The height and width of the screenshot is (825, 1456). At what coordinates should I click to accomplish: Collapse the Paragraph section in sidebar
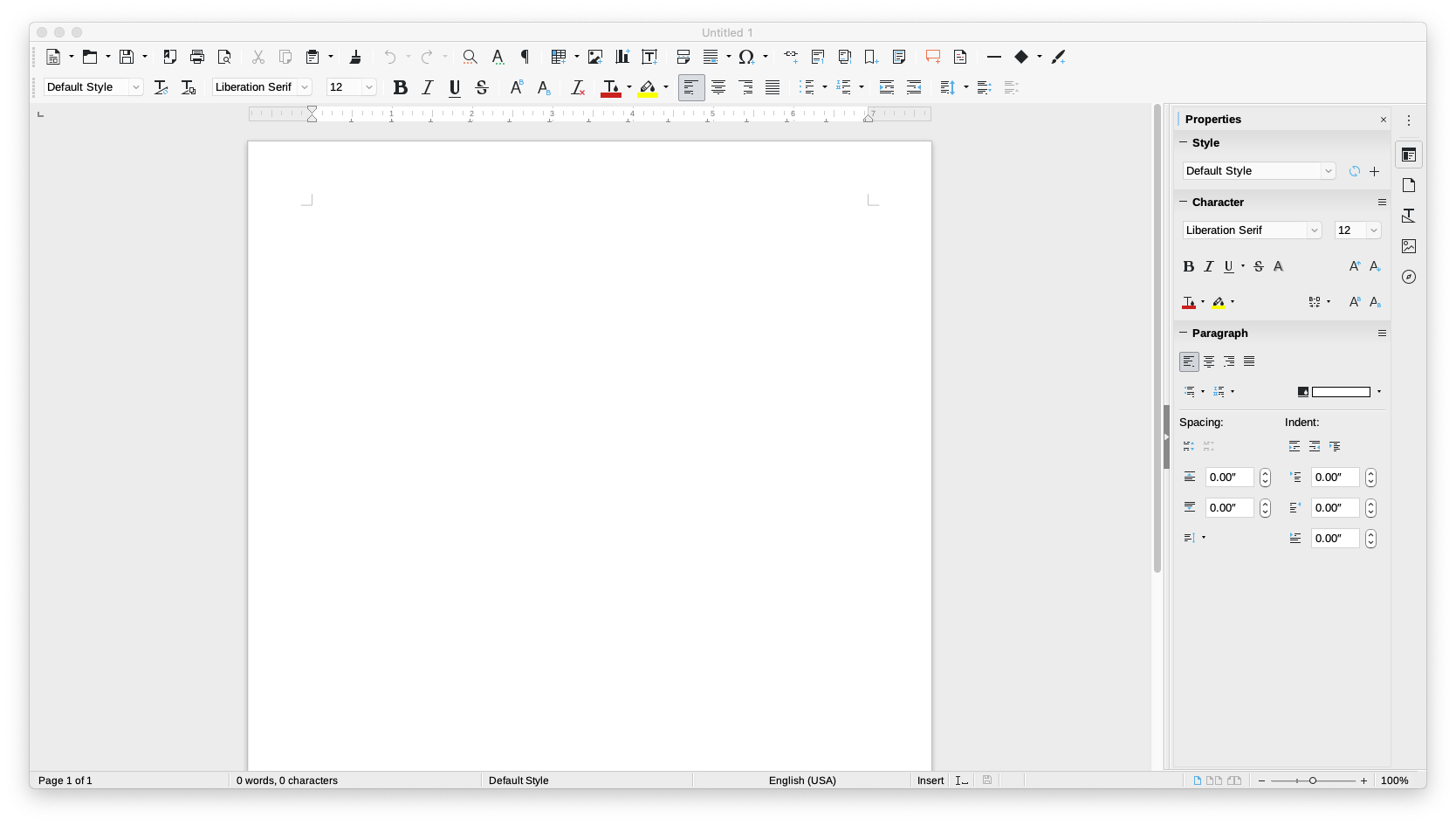[x=1184, y=333]
